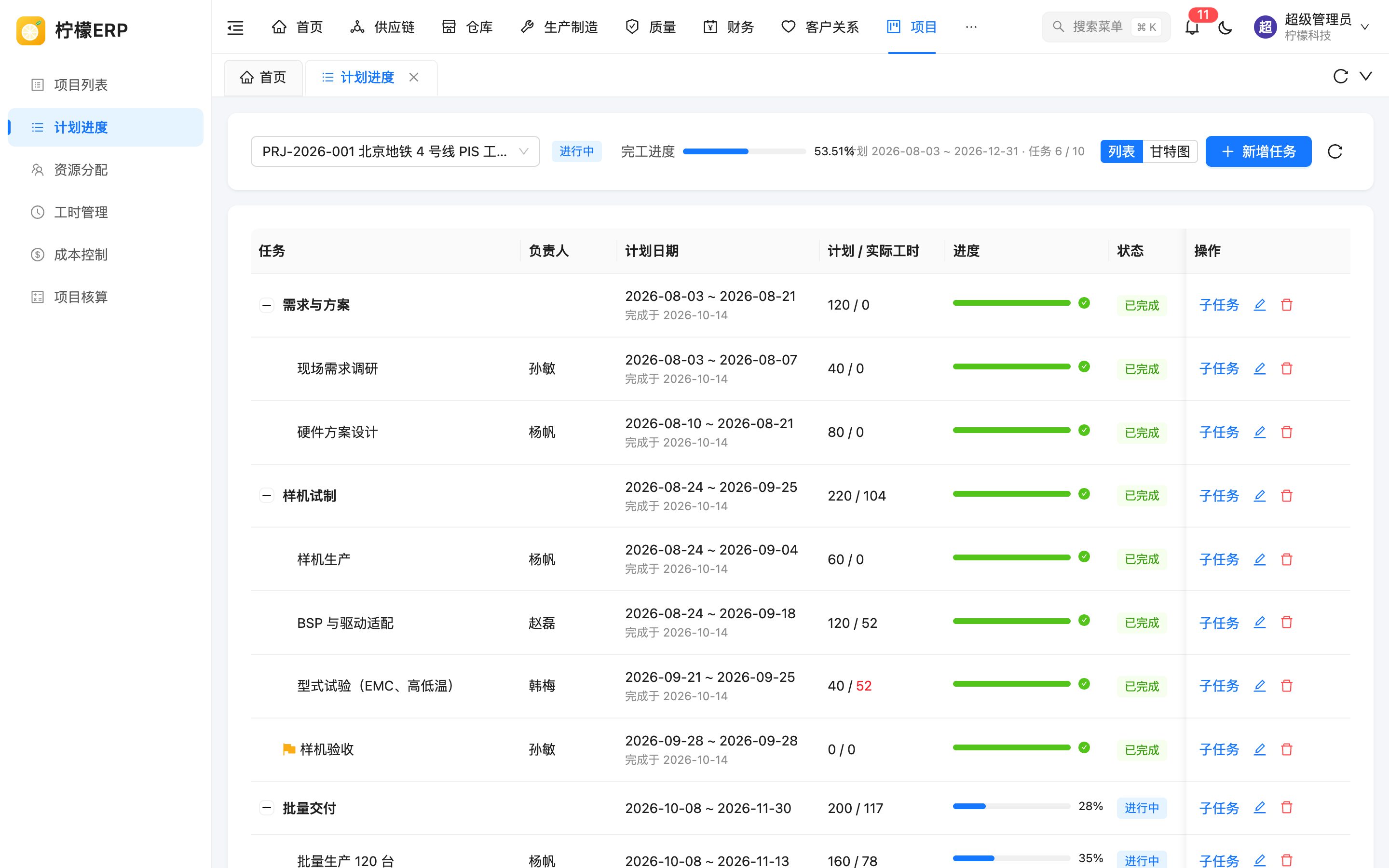Open the 生产制造 top menu

559,27
